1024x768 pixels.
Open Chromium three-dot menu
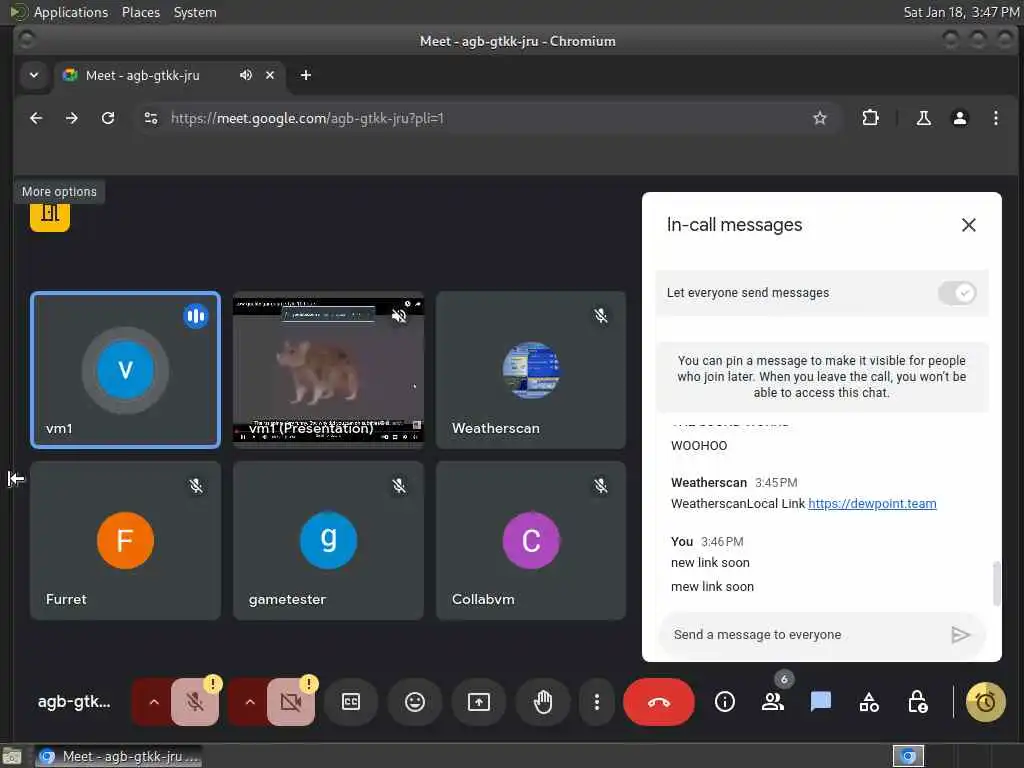pos(995,118)
